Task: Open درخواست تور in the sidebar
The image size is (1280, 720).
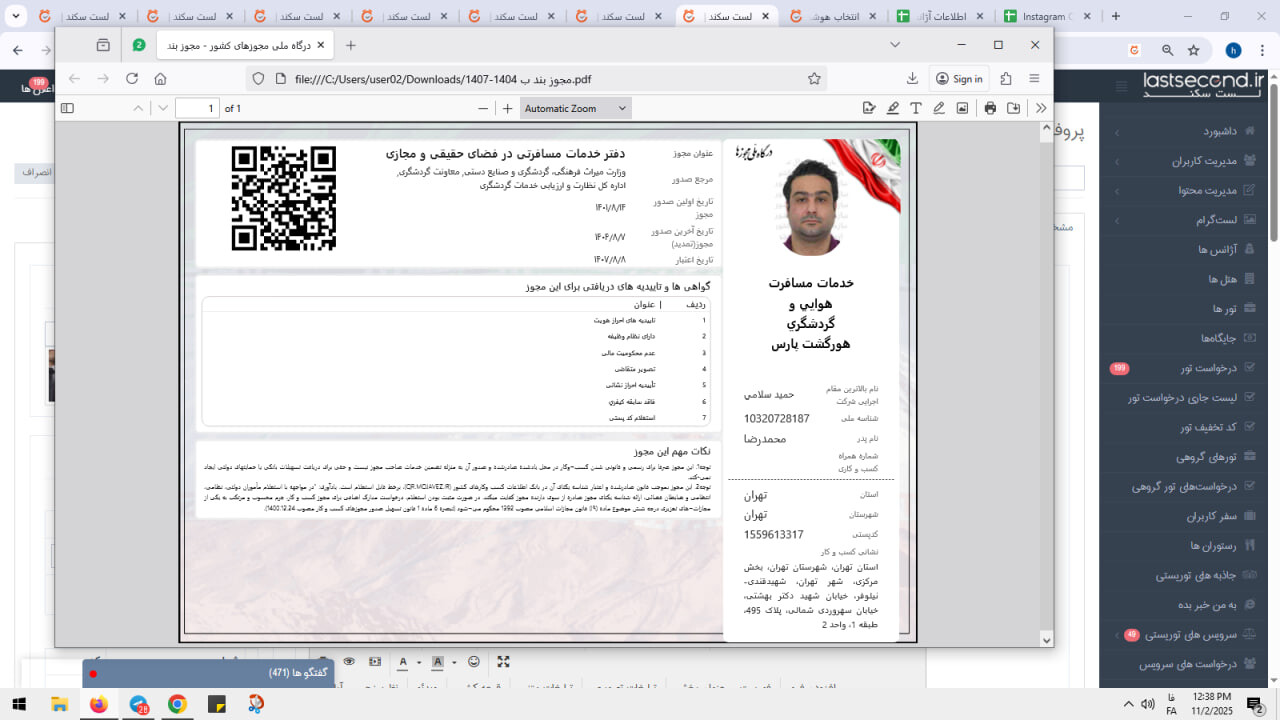Action: pos(1196,368)
